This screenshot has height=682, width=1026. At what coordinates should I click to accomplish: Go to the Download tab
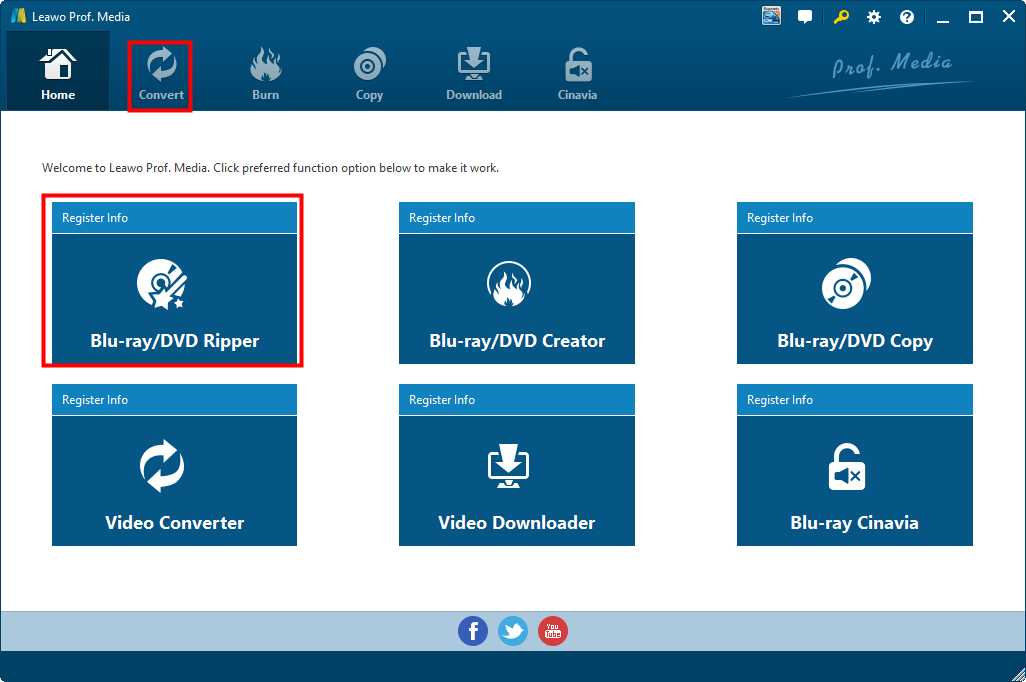click(474, 75)
